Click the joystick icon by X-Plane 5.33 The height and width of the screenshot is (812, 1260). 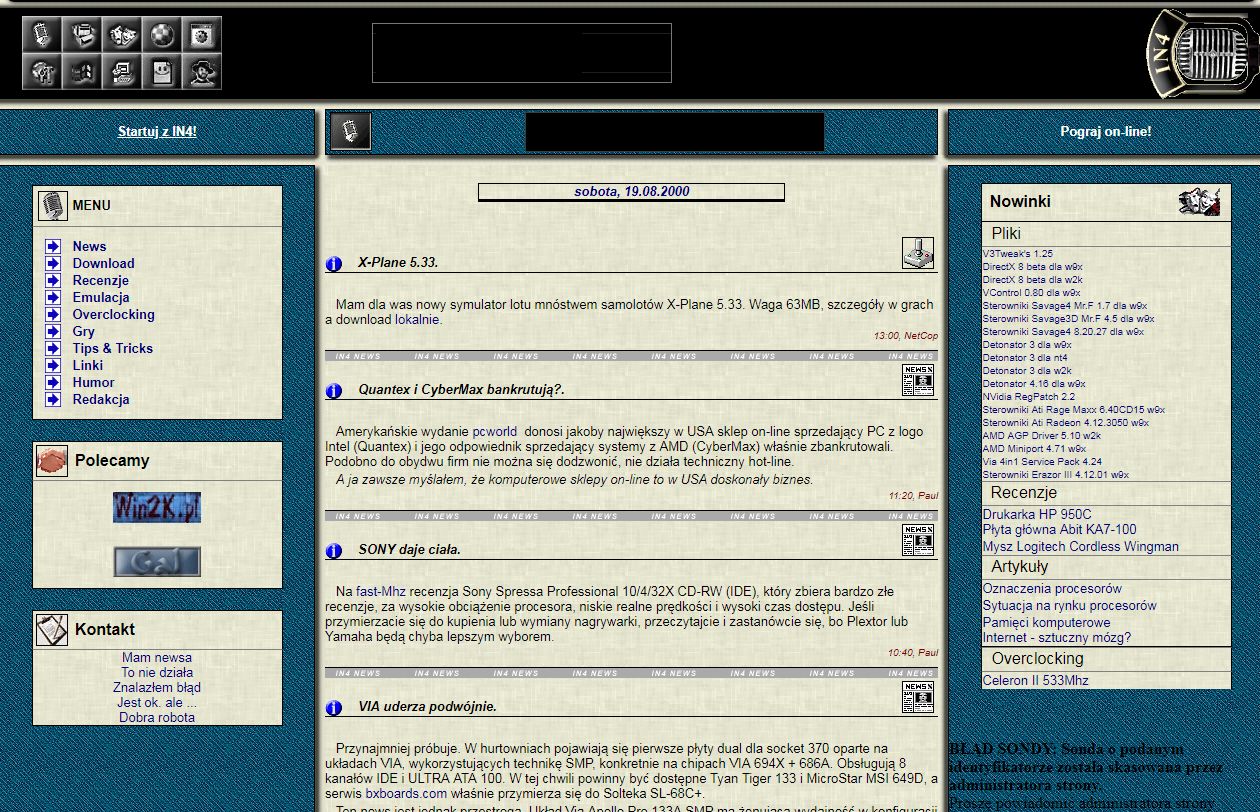click(x=917, y=253)
